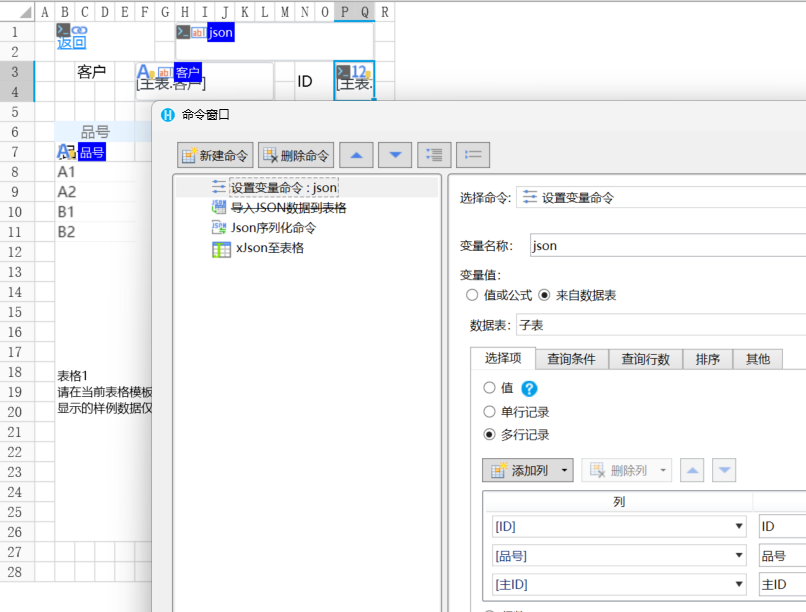Switch to the 查询条件 tab
This screenshot has height=612, width=806.
571,359
